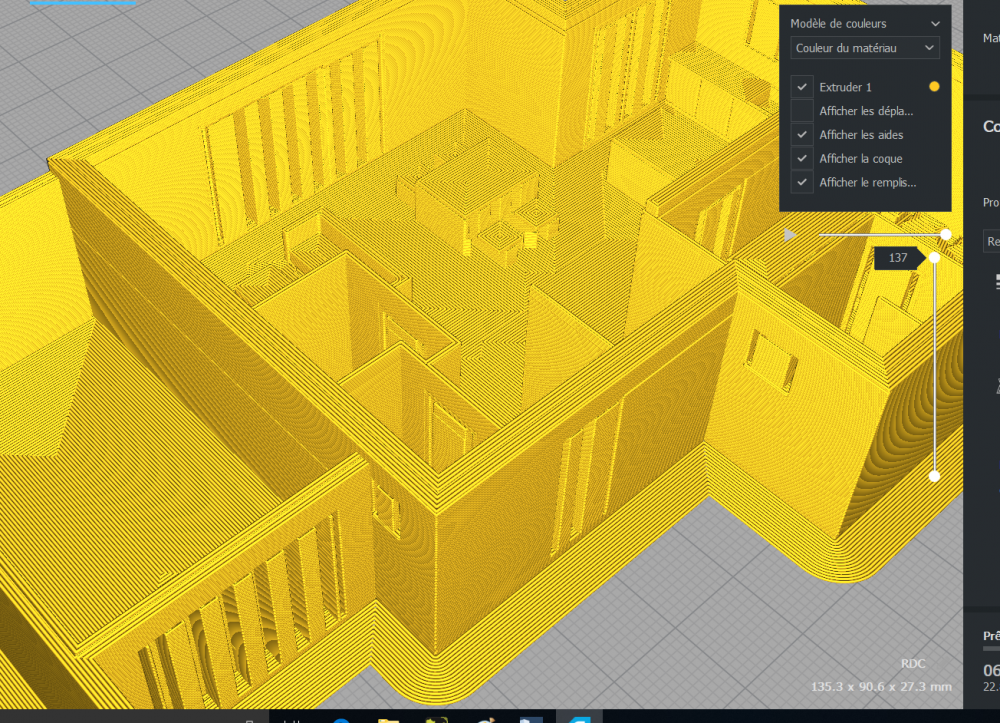The image size is (1000, 723).
Task: Click the vertical layer slider track
Action: pyautogui.click(x=934, y=367)
